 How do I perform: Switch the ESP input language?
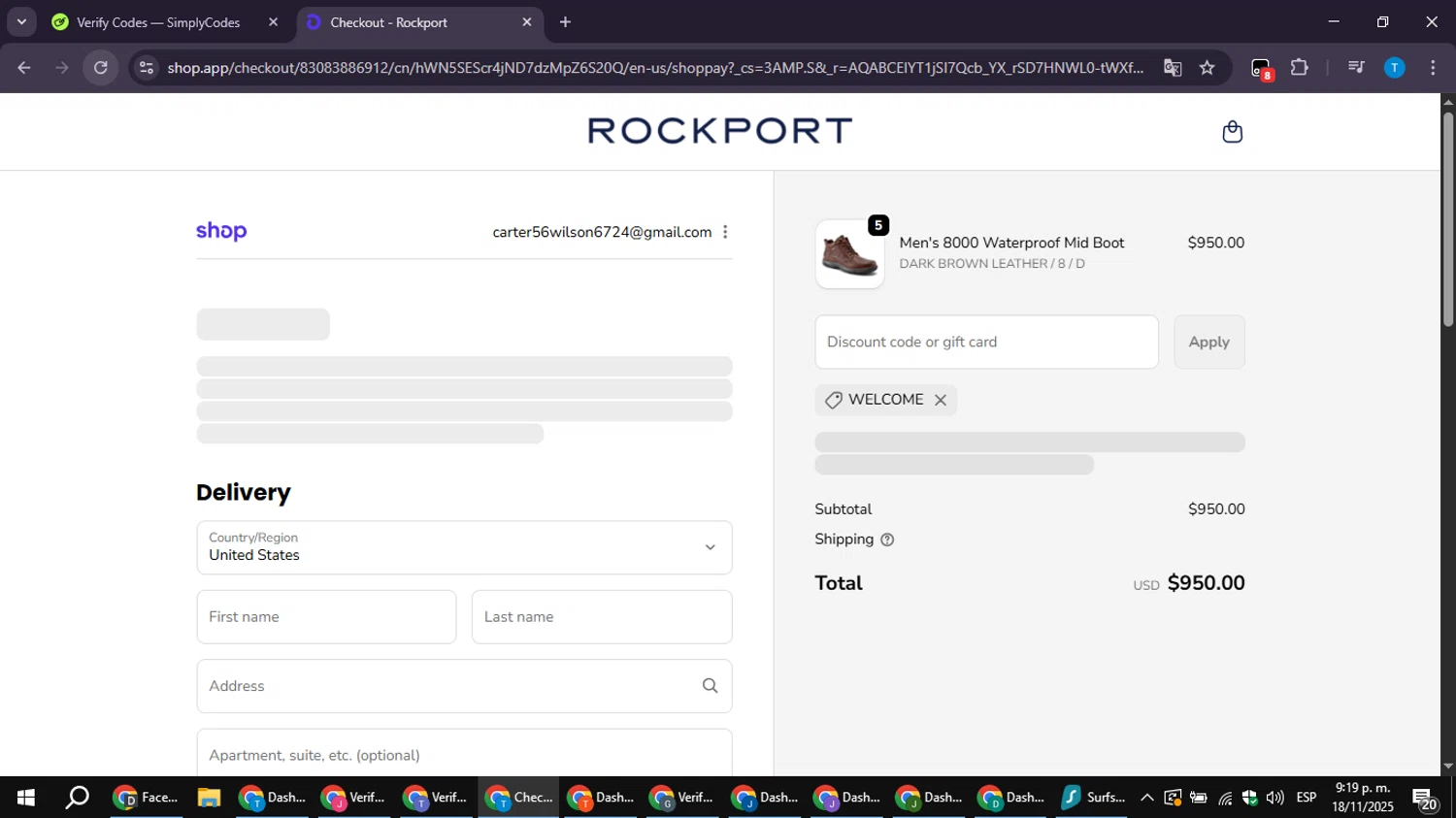pos(1307,798)
